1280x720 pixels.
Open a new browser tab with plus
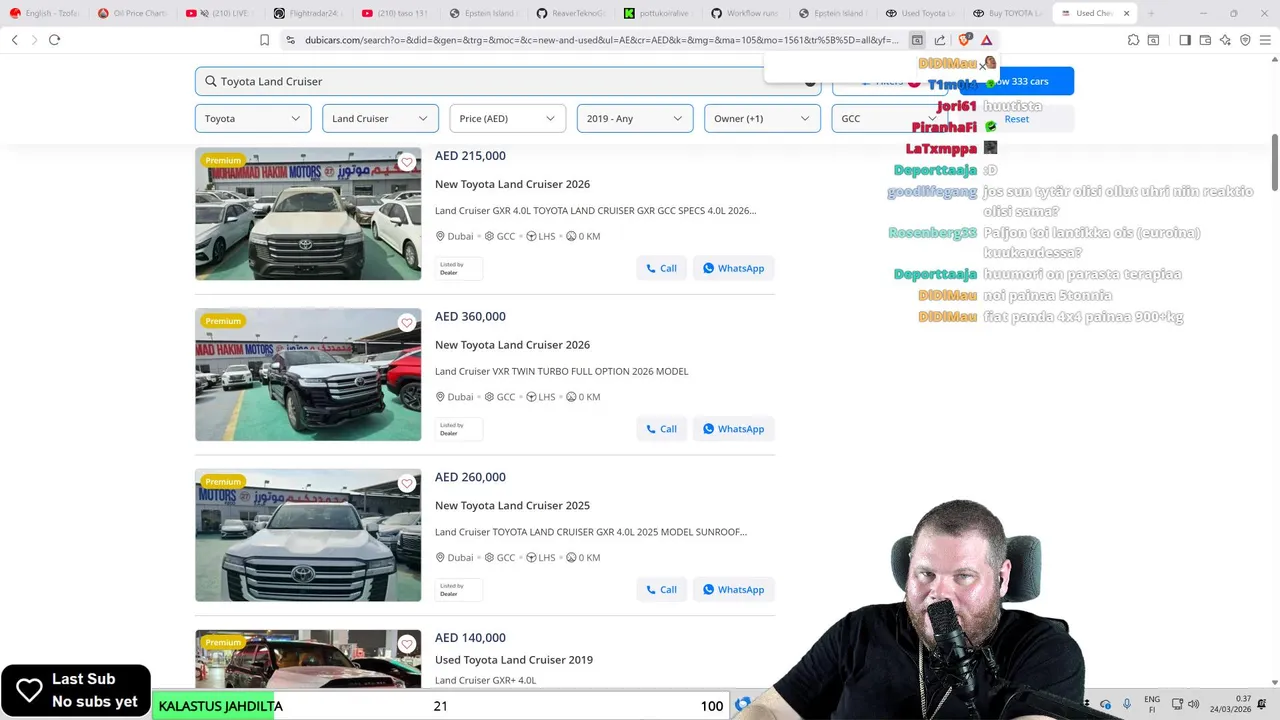(x=1151, y=13)
